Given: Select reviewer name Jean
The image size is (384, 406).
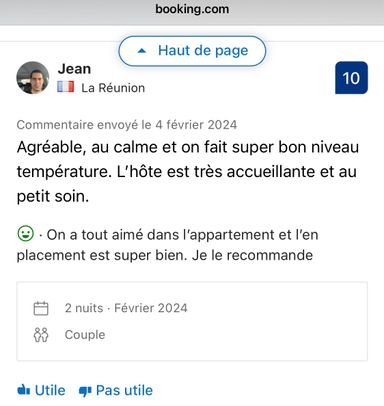Looking at the screenshot, I should [x=74, y=69].
